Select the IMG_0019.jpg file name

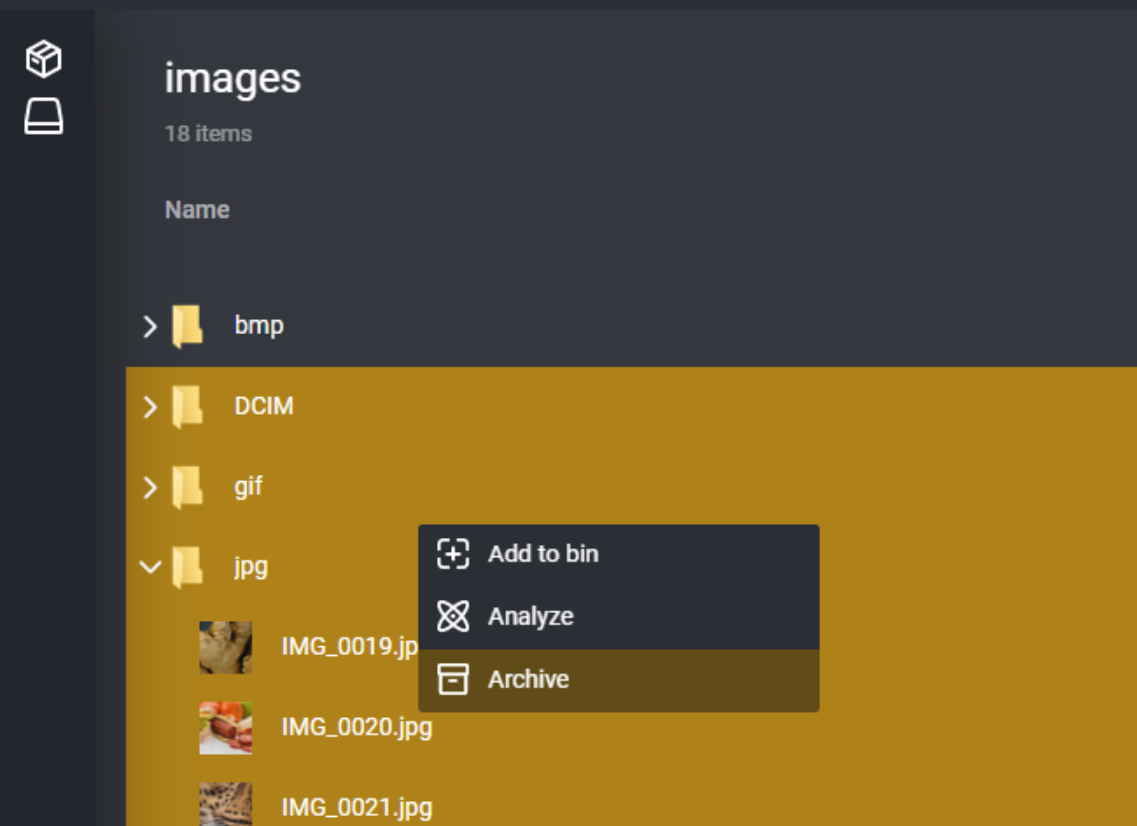point(350,646)
